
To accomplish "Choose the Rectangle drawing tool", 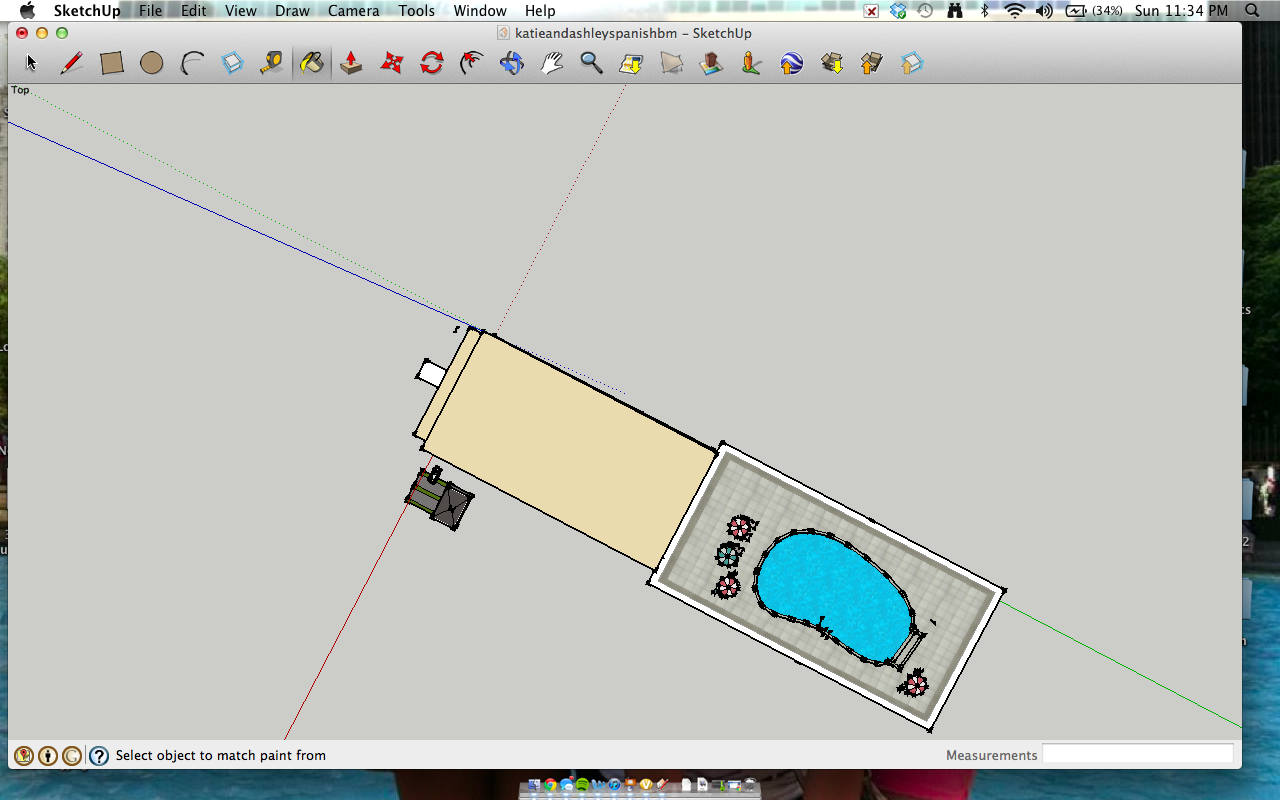I will pos(112,64).
